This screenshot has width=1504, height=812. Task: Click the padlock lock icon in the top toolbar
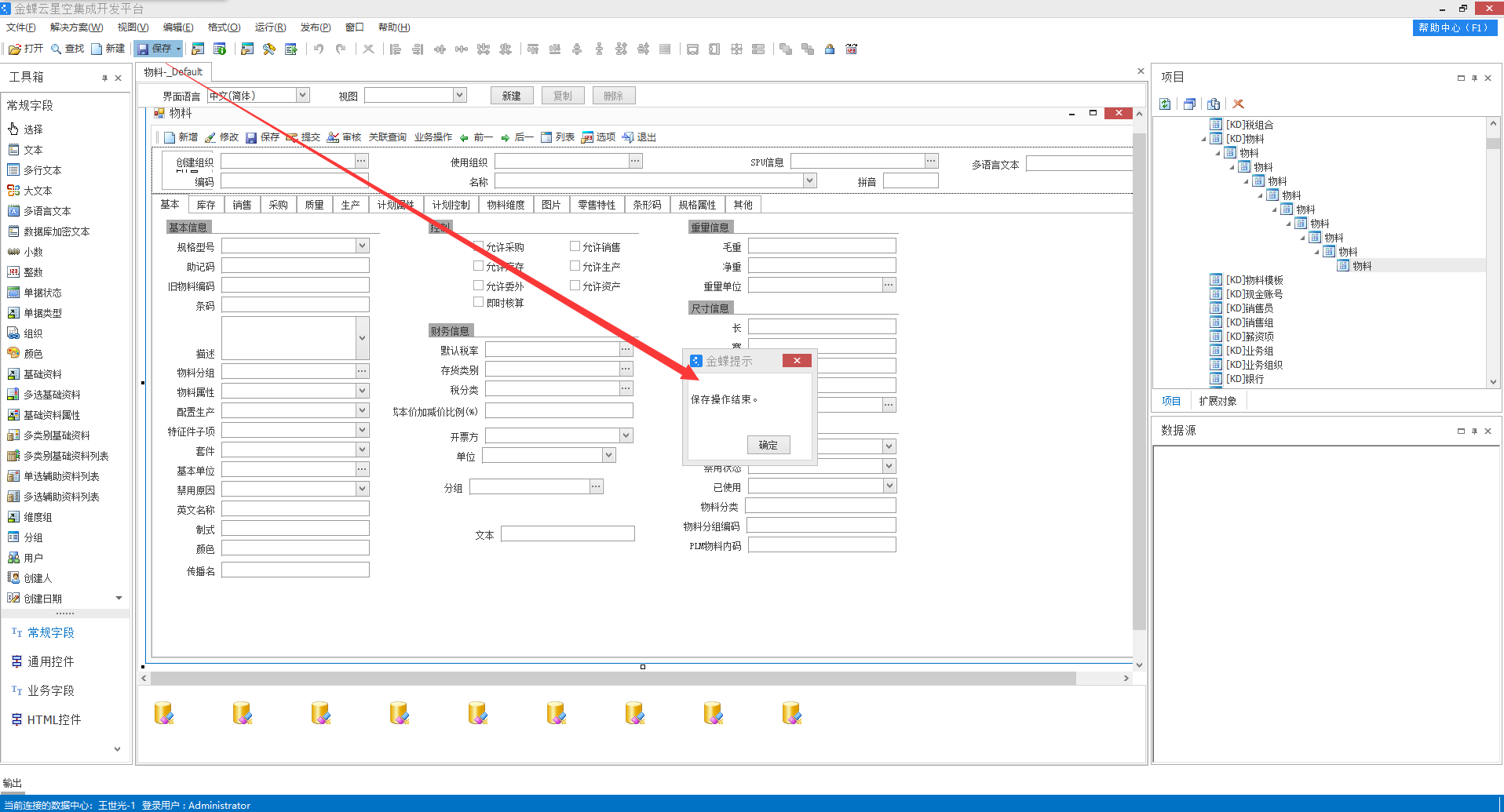[830, 49]
